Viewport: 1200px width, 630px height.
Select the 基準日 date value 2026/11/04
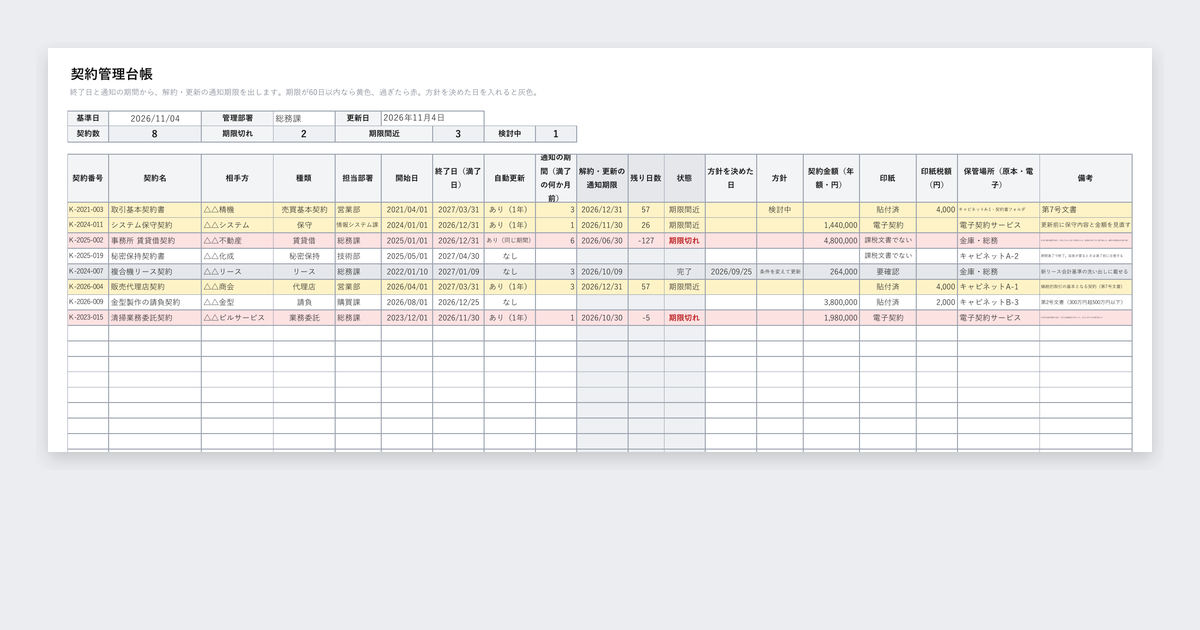[x=155, y=118]
